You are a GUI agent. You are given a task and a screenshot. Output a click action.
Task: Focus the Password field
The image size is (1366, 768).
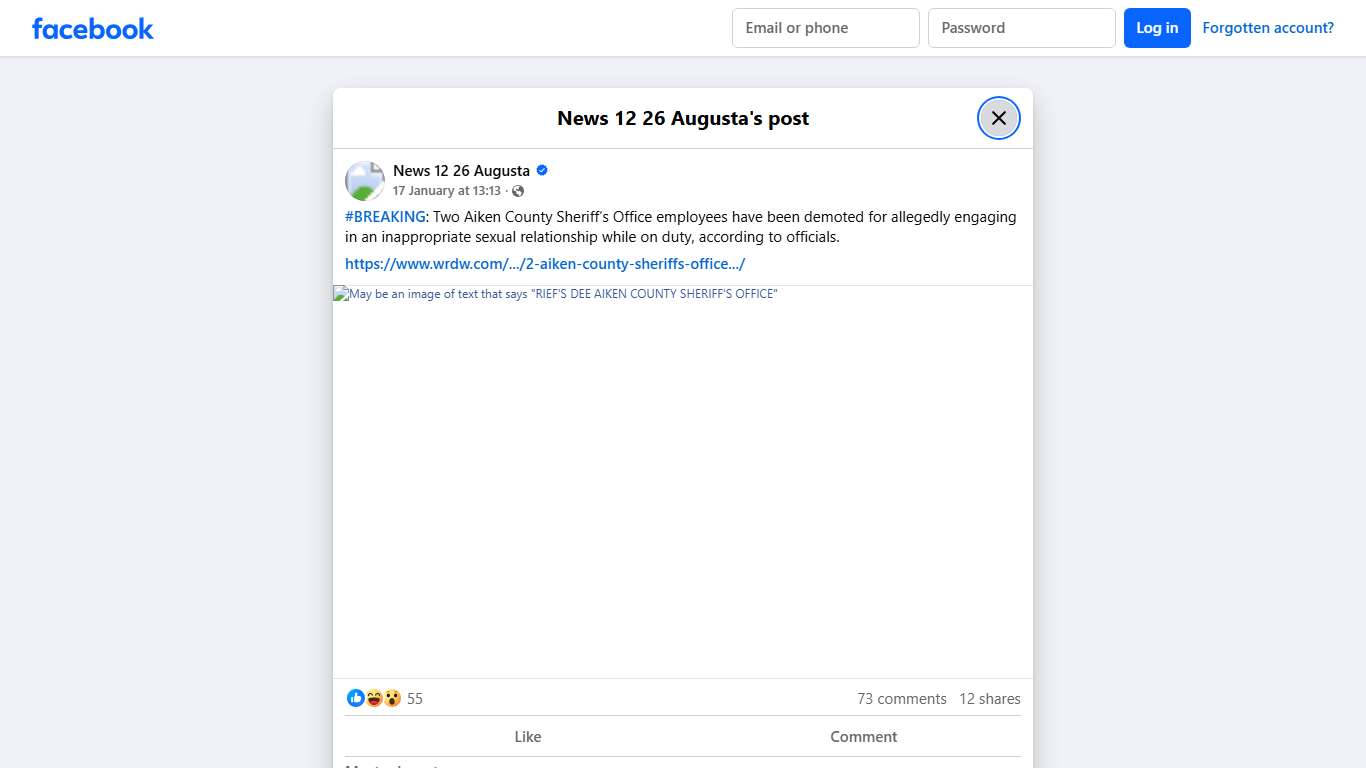[1021, 28]
